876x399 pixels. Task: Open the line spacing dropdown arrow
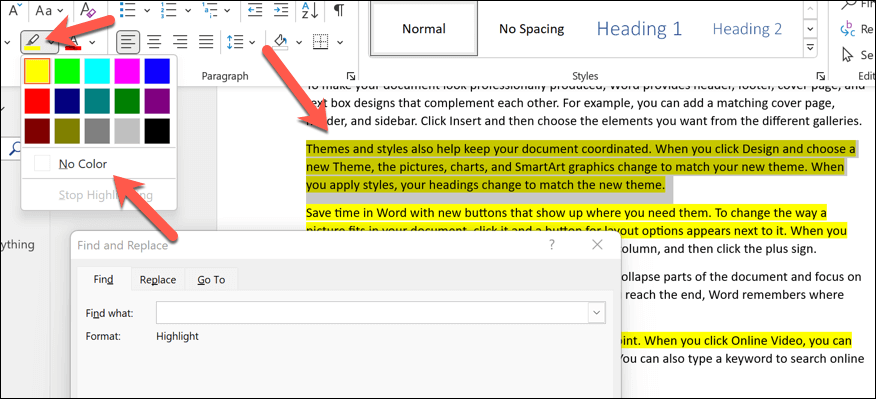252,42
